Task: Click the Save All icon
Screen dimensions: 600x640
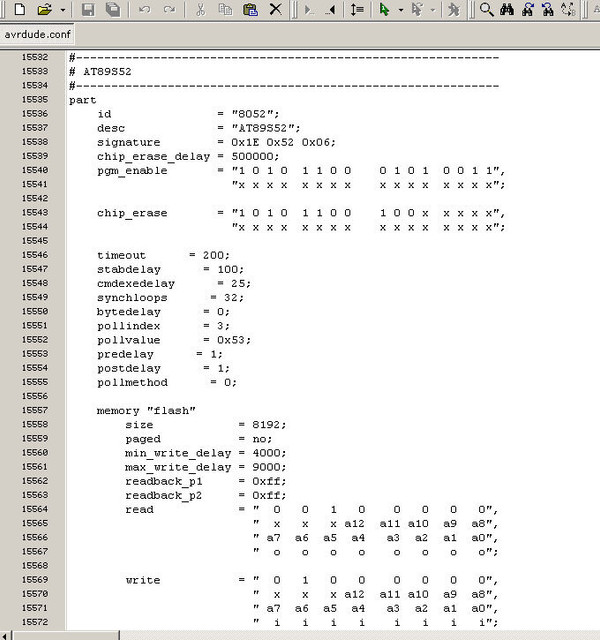Action: (x=113, y=9)
